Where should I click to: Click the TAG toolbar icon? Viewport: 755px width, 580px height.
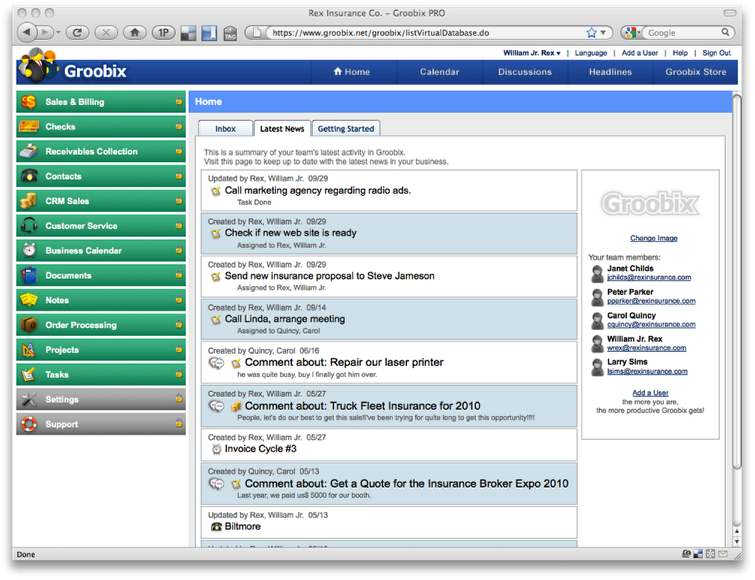click(x=230, y=33)
